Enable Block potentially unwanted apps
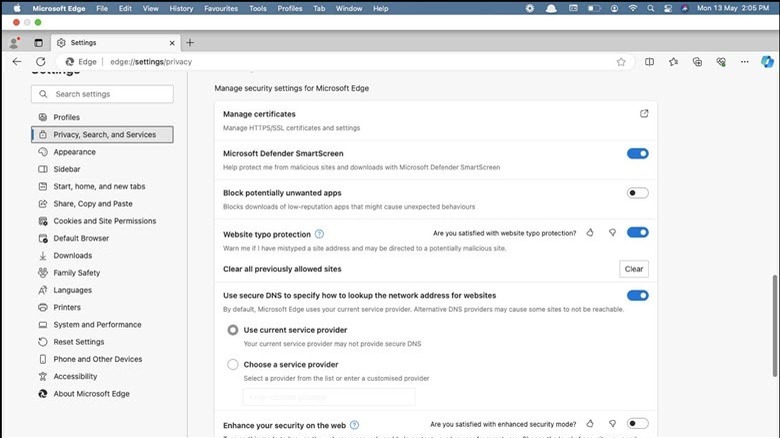The image size is (780, 438). click(637, 193)
